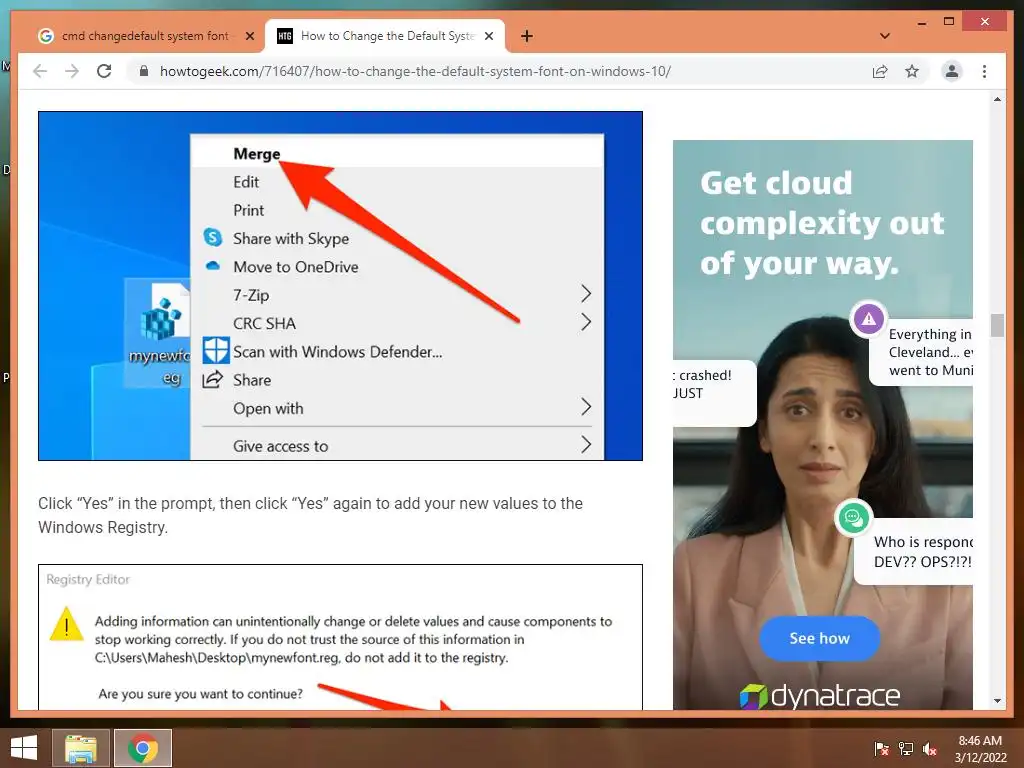Screen dimensions: 1024x768
Task: Switch to the cmd changedefault system font tab
Action: pos(145,36)
